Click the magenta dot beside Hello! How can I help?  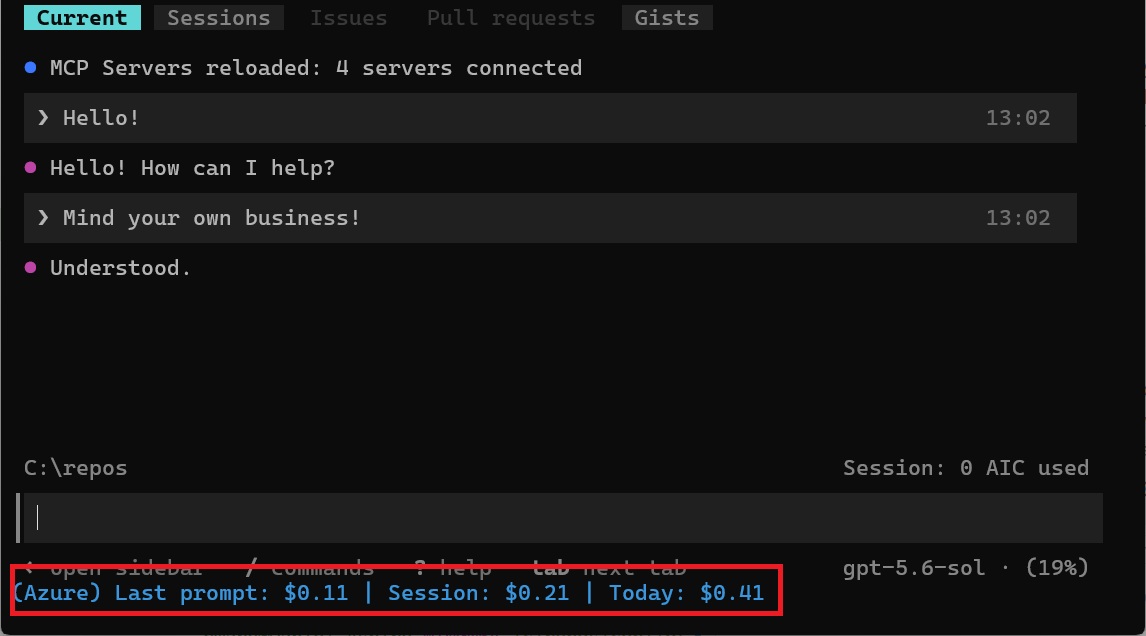tap(31, 167)
